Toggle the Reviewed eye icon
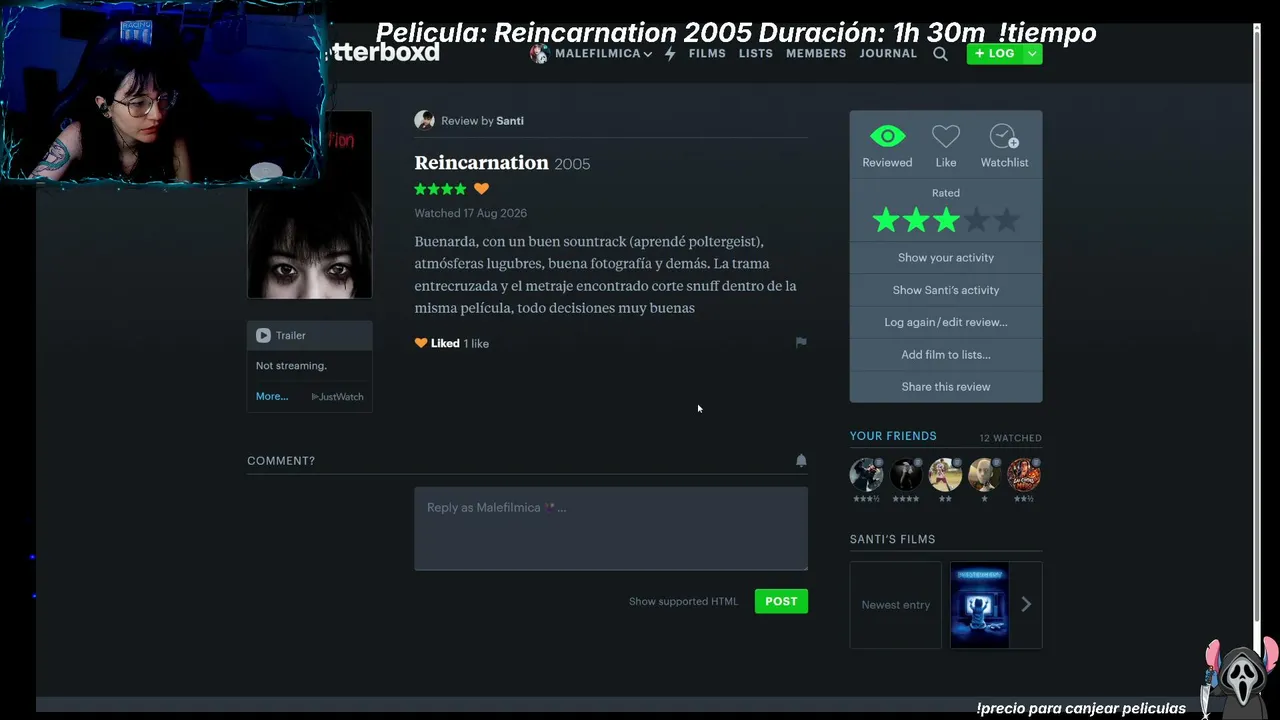 tap(887, 136)
